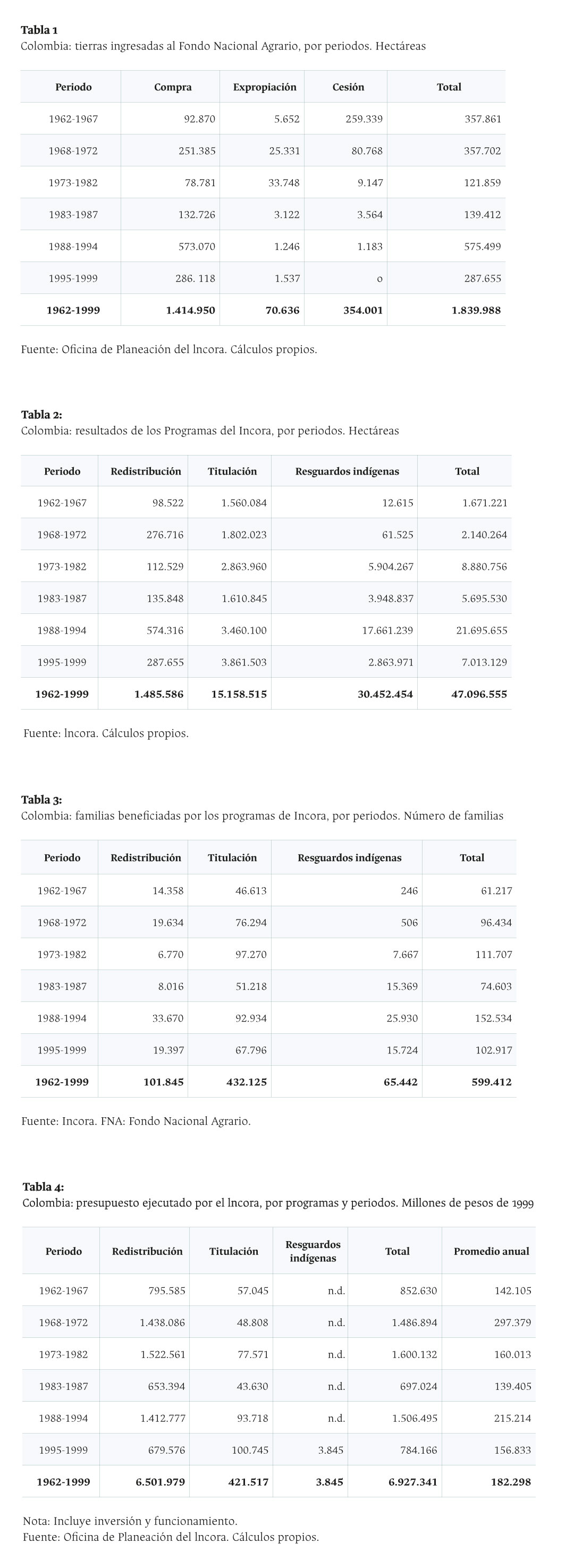Viewport: 574px width, 1568px height.
Task: Select the 6.927.341 total in Tabla 4
Action: (413, 1482)
